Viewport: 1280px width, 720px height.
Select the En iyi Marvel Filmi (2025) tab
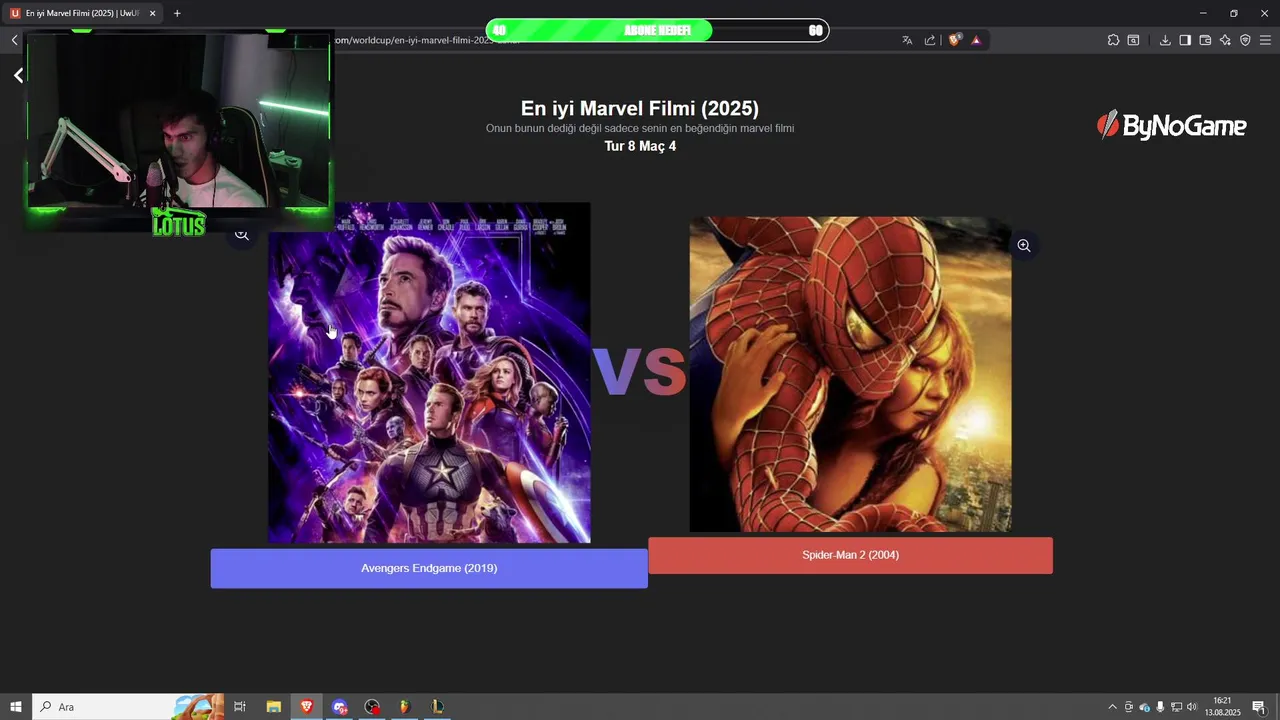coord(82,13)
